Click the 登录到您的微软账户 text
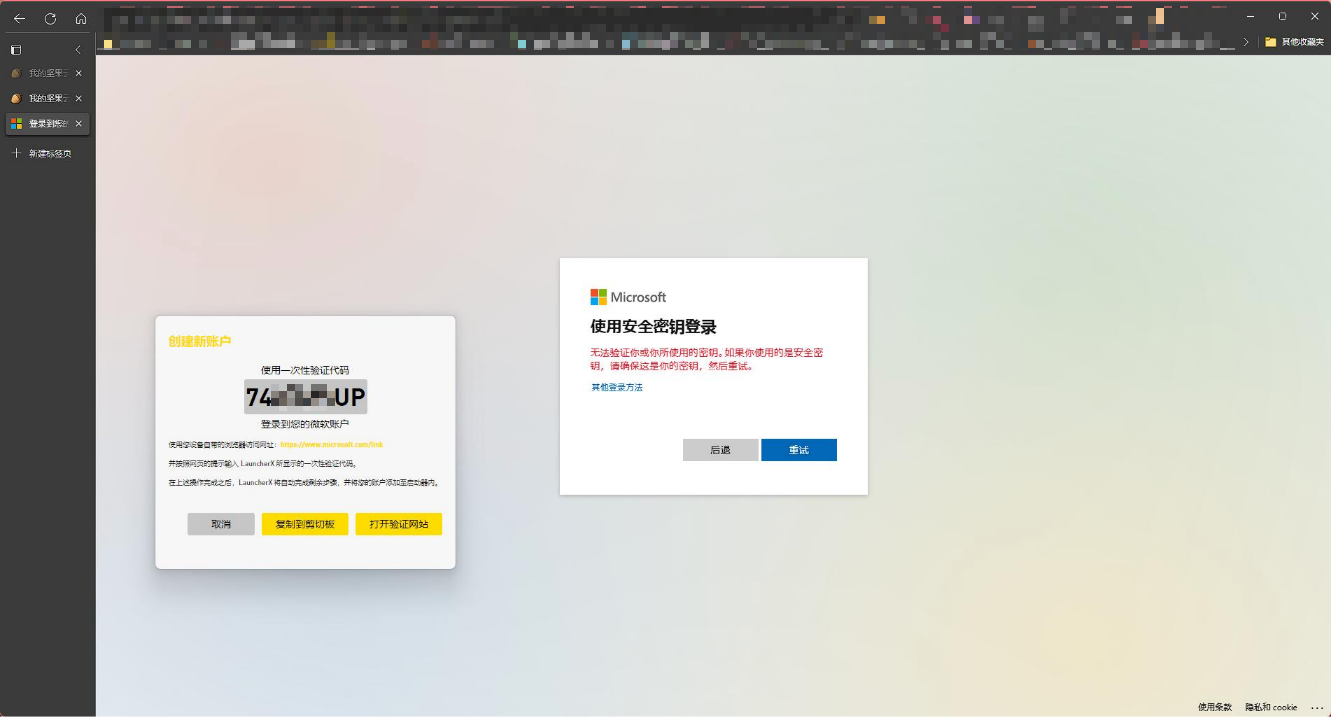 pyautogui.click(x=305, y=424)
